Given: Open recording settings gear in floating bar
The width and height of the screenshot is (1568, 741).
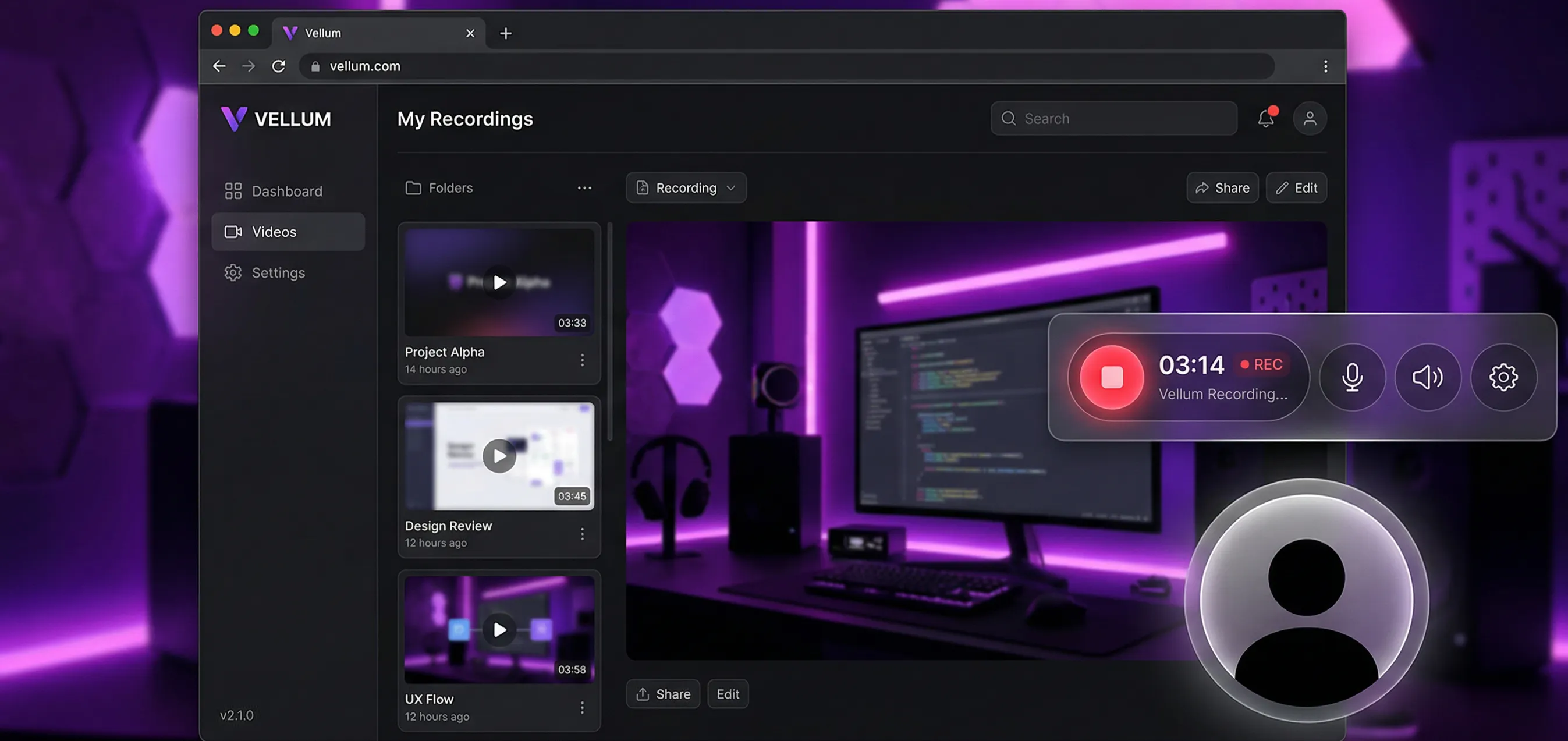Looking at the screenshot, I should pos(1503,377).
